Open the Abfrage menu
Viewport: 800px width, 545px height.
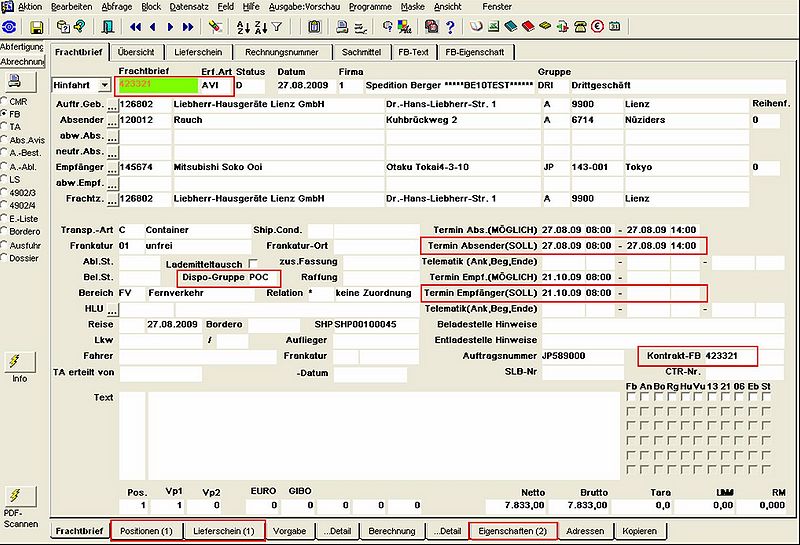coord(117,7)
